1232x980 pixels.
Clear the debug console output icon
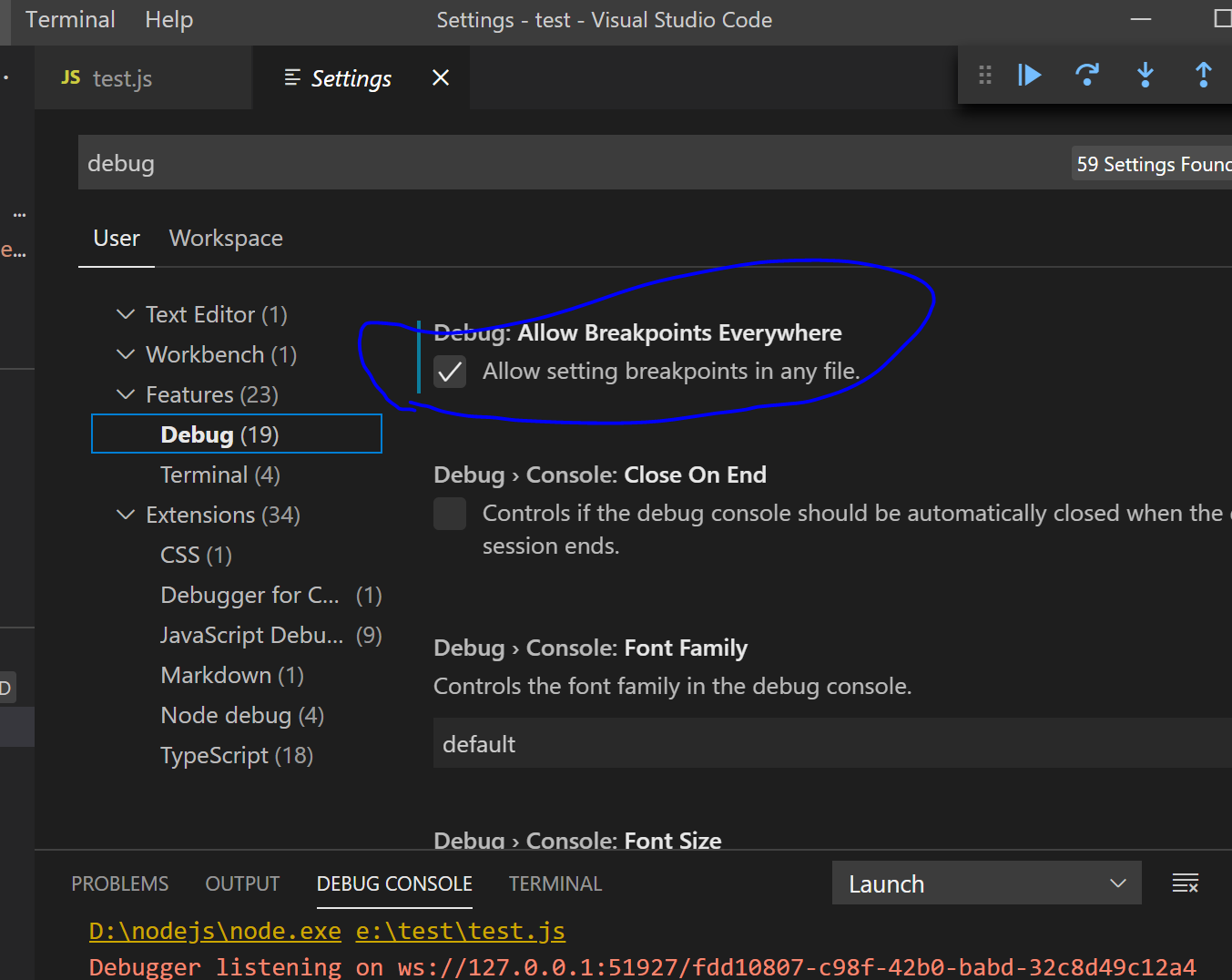coord(1185,883)
